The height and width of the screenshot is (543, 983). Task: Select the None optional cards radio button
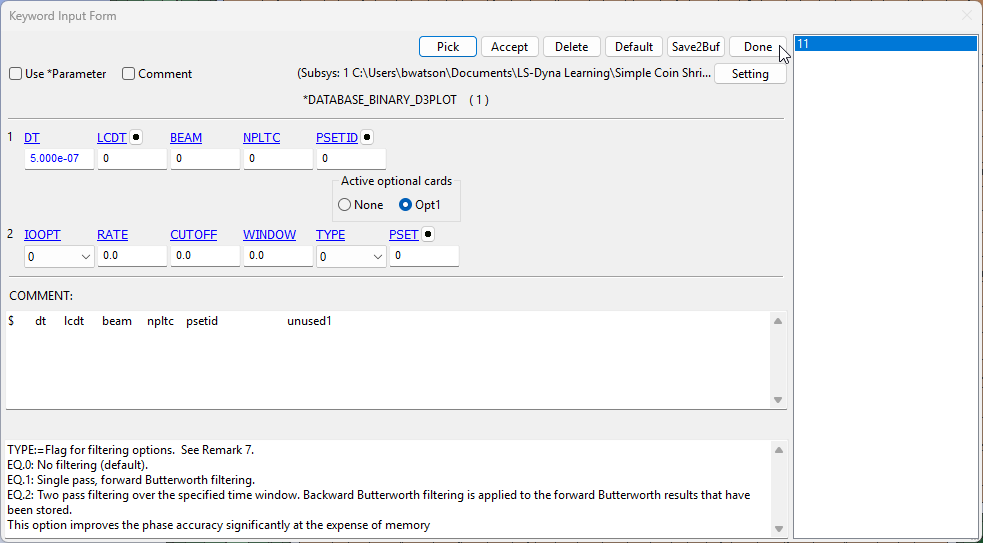click(345, 205)
